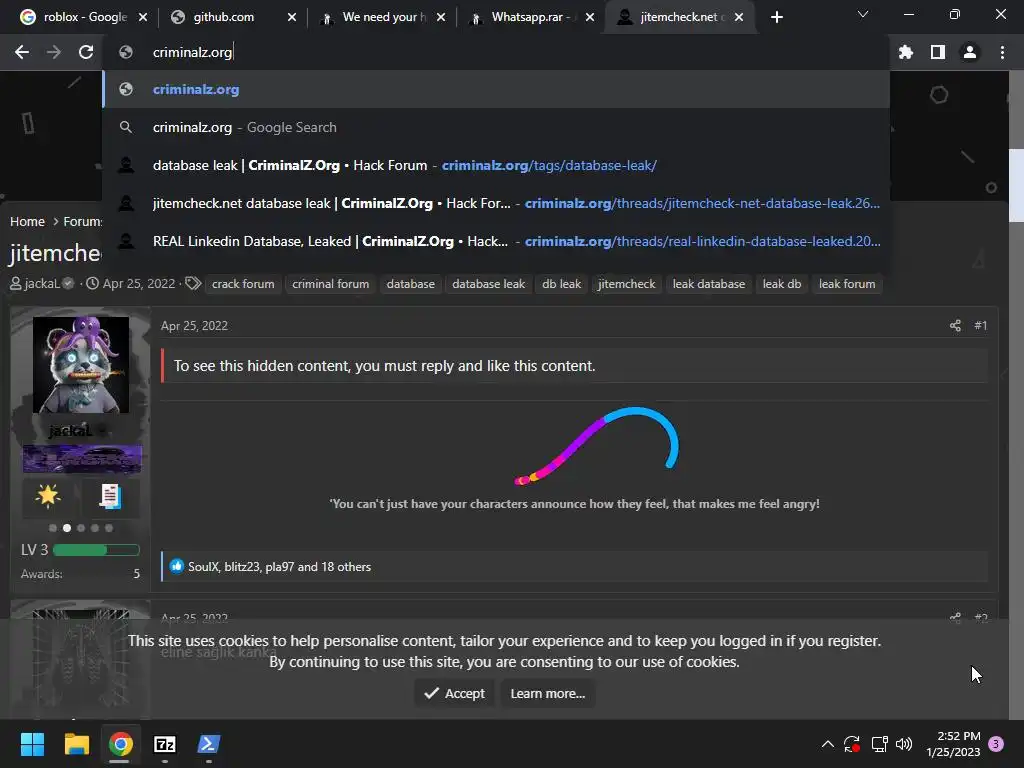Image resolution: width=1024 pixels, height=768 pixels.
Task: Open the database leak tags suggestion
Action: tap(496, 165)
